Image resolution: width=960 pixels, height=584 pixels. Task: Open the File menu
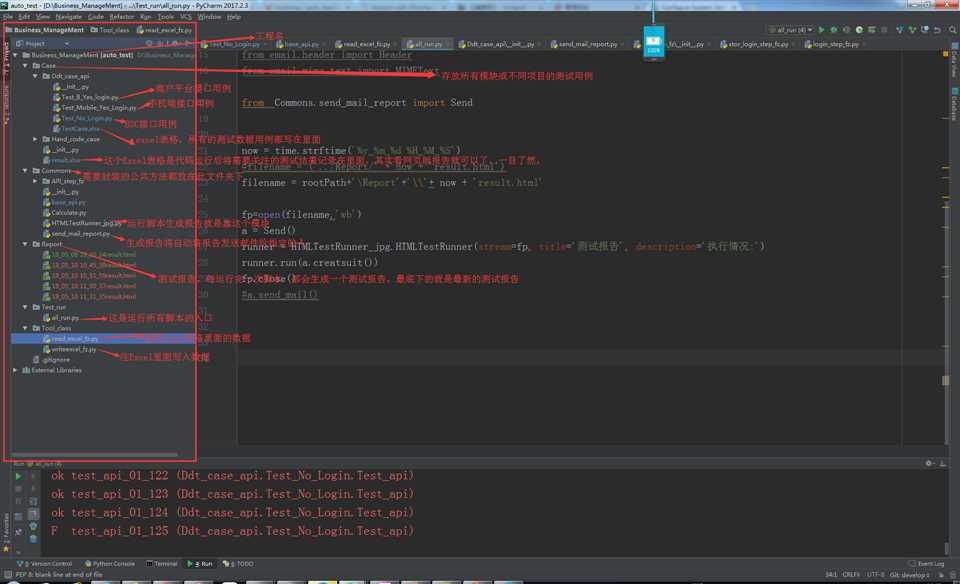pos(7,17)
